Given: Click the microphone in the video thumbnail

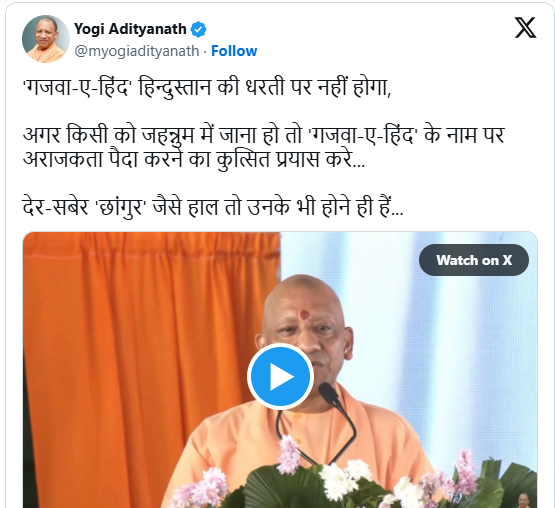Looking at the screenshot, I should click(x=329, y=393).
